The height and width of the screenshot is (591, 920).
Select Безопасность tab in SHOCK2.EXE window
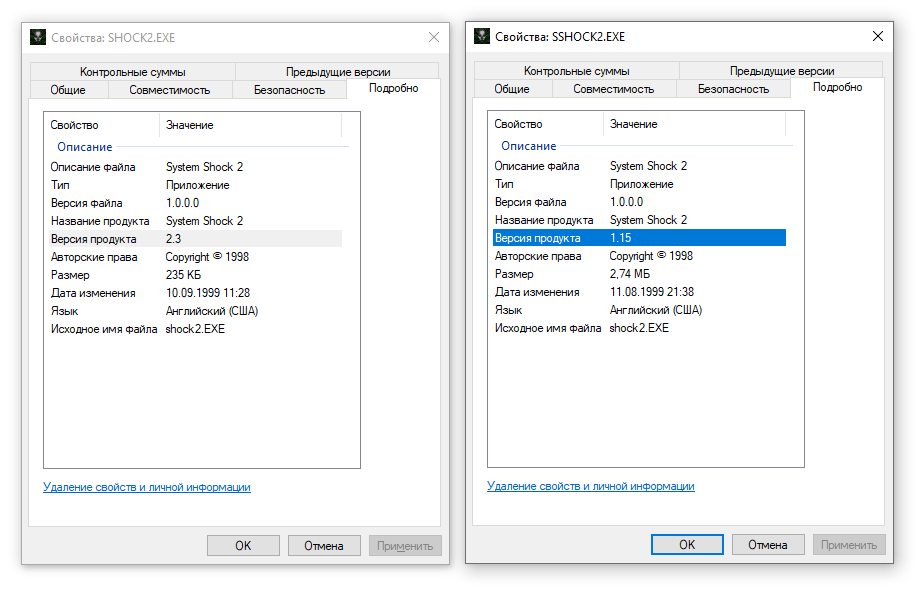click(289, 90)
